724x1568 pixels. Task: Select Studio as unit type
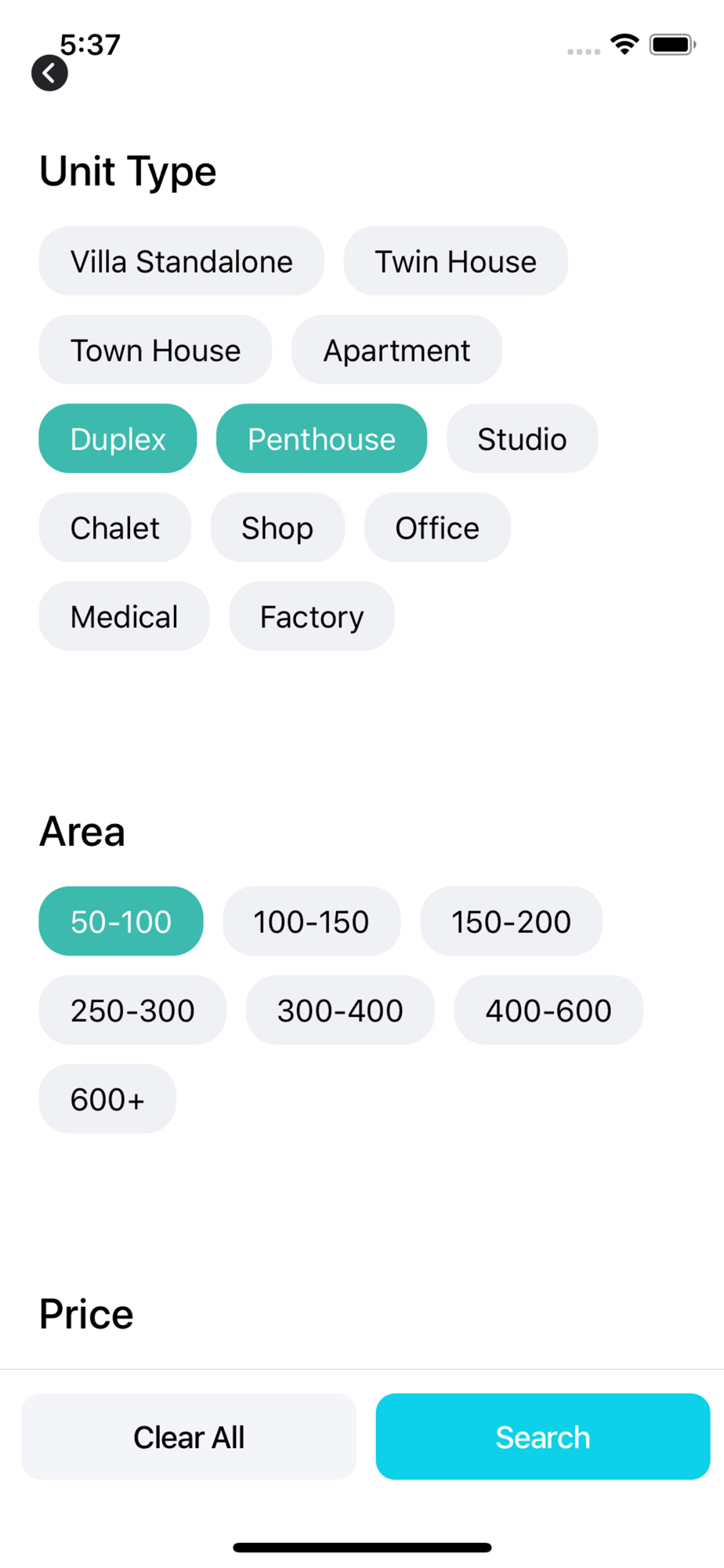522,438
